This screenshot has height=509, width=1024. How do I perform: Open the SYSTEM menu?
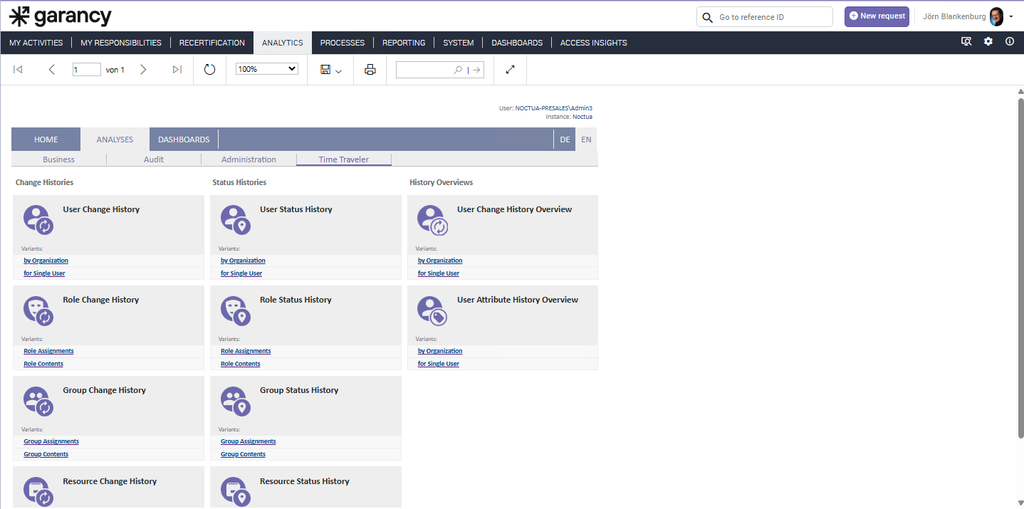tap(458, 42)
